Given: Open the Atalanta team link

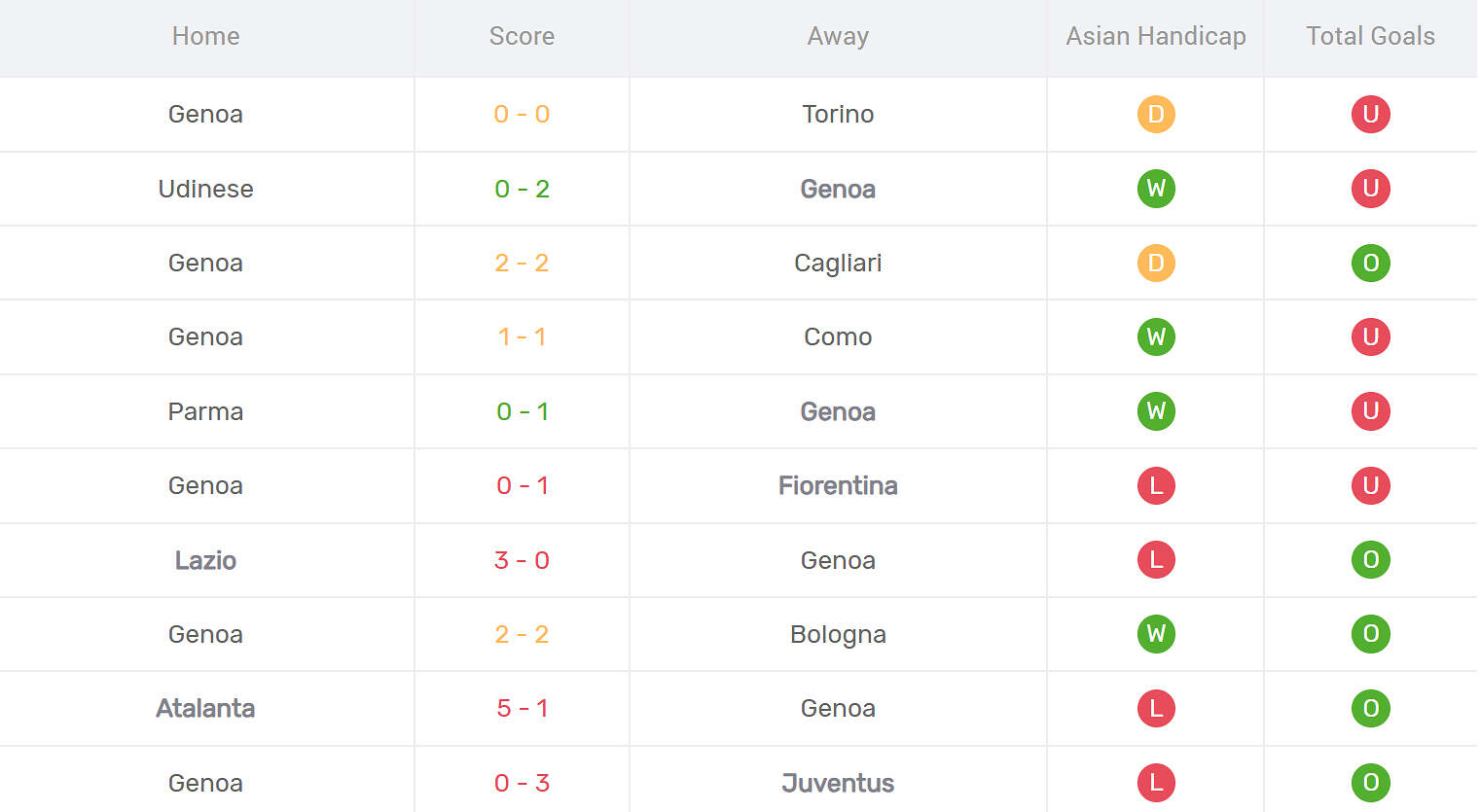Looking at the screenshot, I should coord(205,708).
